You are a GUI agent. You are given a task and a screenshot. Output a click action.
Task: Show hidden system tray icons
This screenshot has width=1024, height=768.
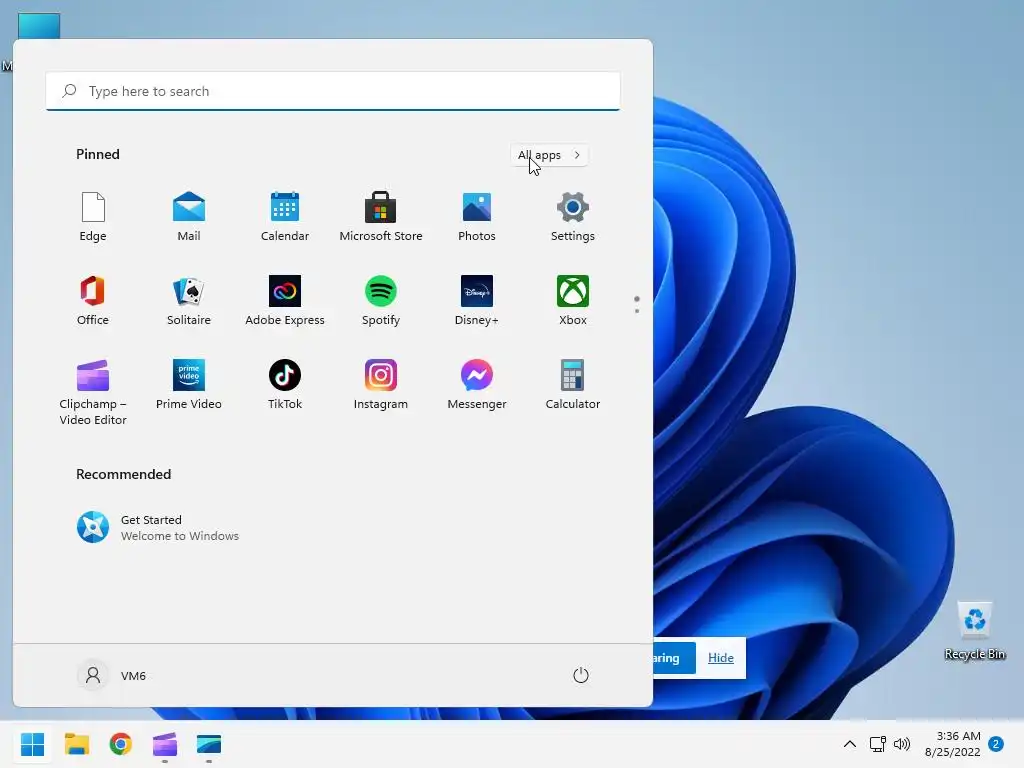coord(850,744)
